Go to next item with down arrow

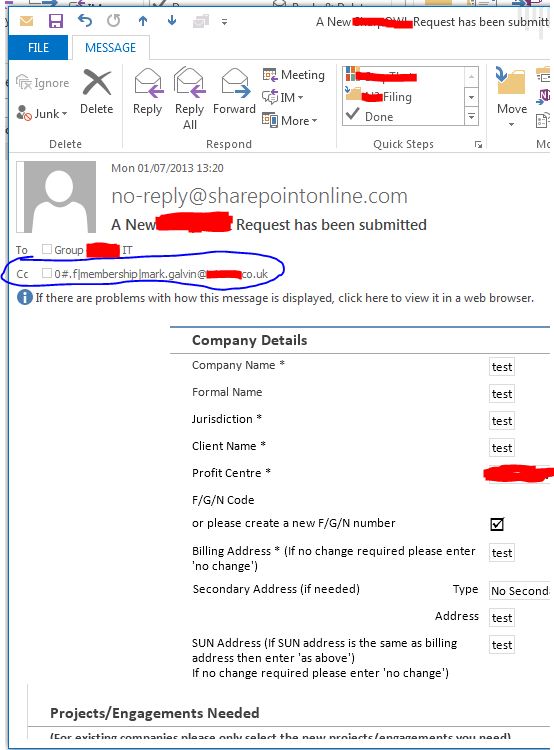(x=172, y=20)
